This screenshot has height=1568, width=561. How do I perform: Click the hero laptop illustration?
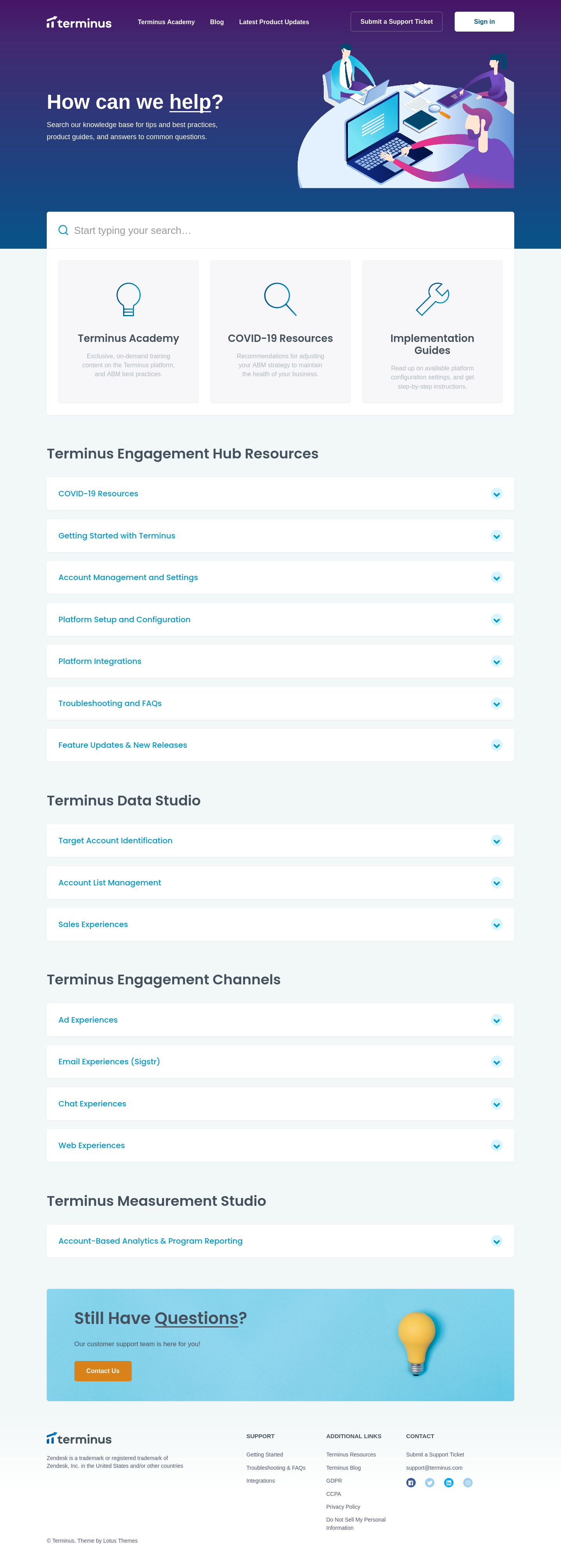(x=406, y=116)
